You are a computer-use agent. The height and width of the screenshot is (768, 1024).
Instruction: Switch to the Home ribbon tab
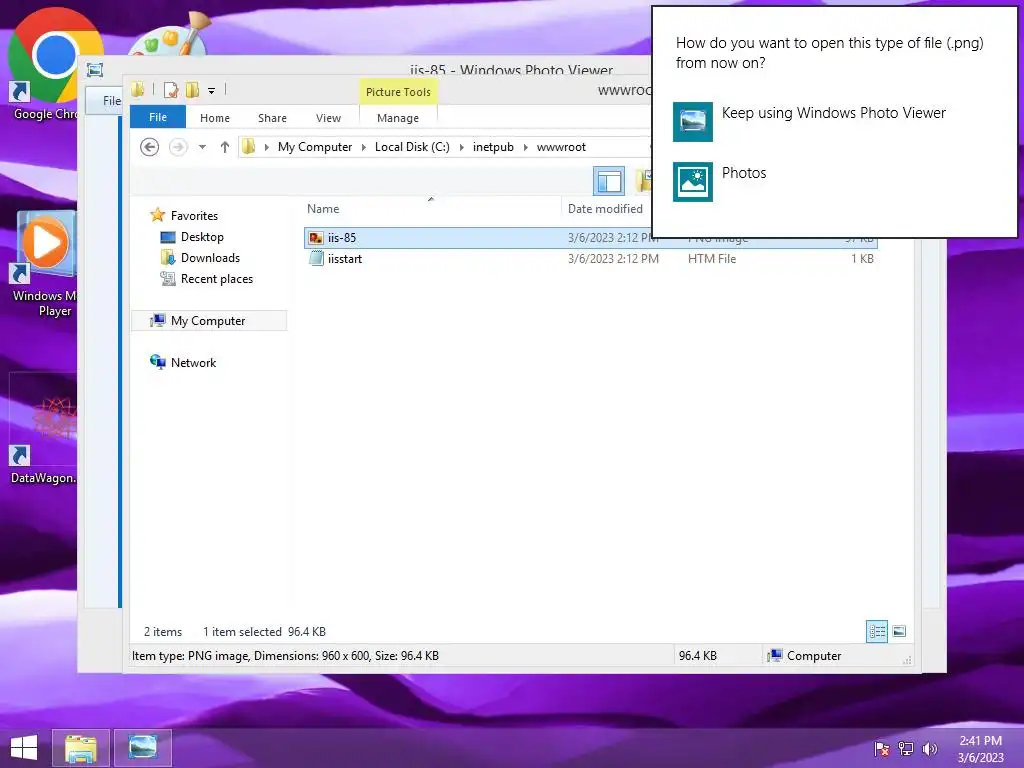(215, 118)
